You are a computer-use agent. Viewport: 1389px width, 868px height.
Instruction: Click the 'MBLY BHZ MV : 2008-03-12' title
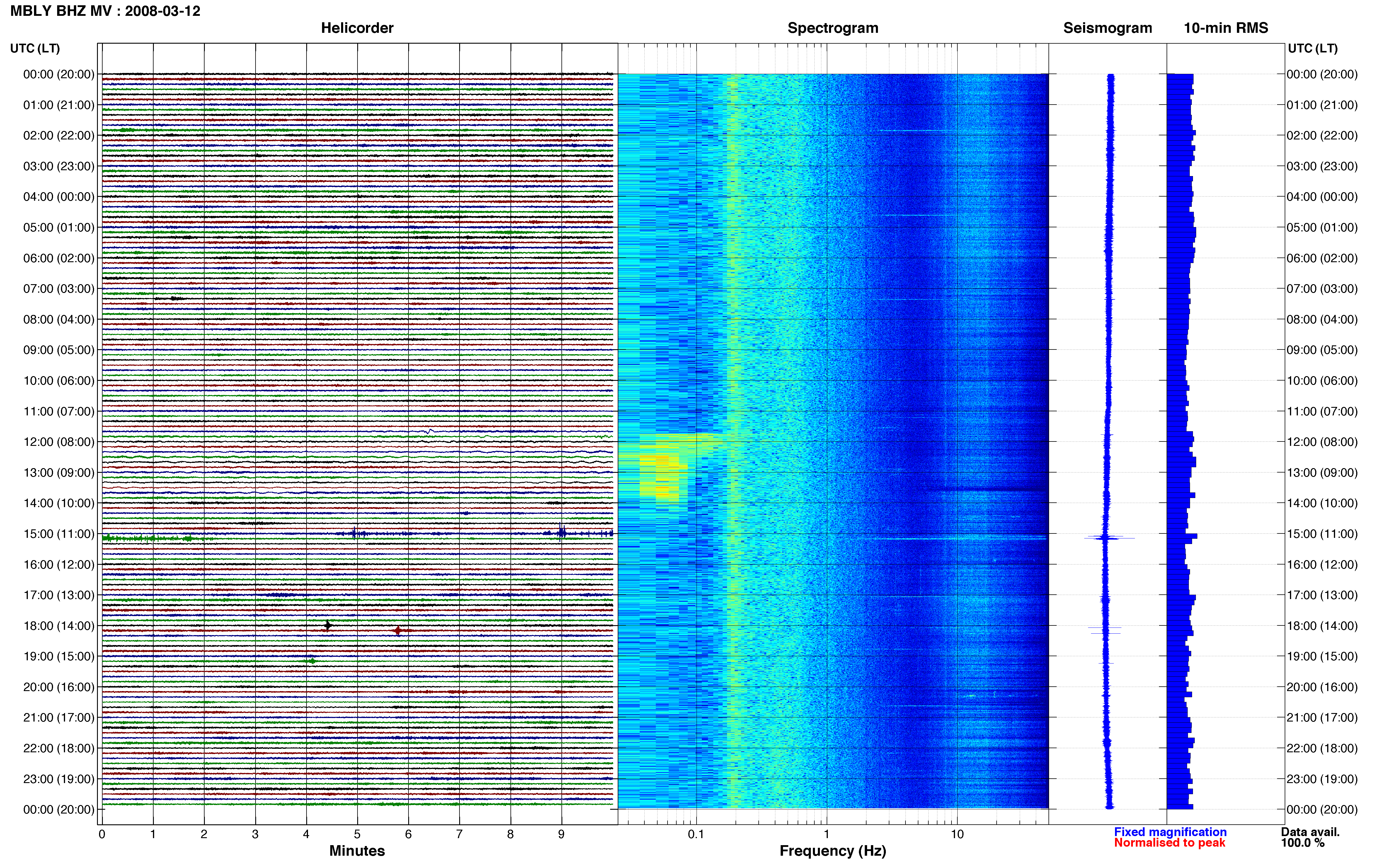click(x=105, y=11)
